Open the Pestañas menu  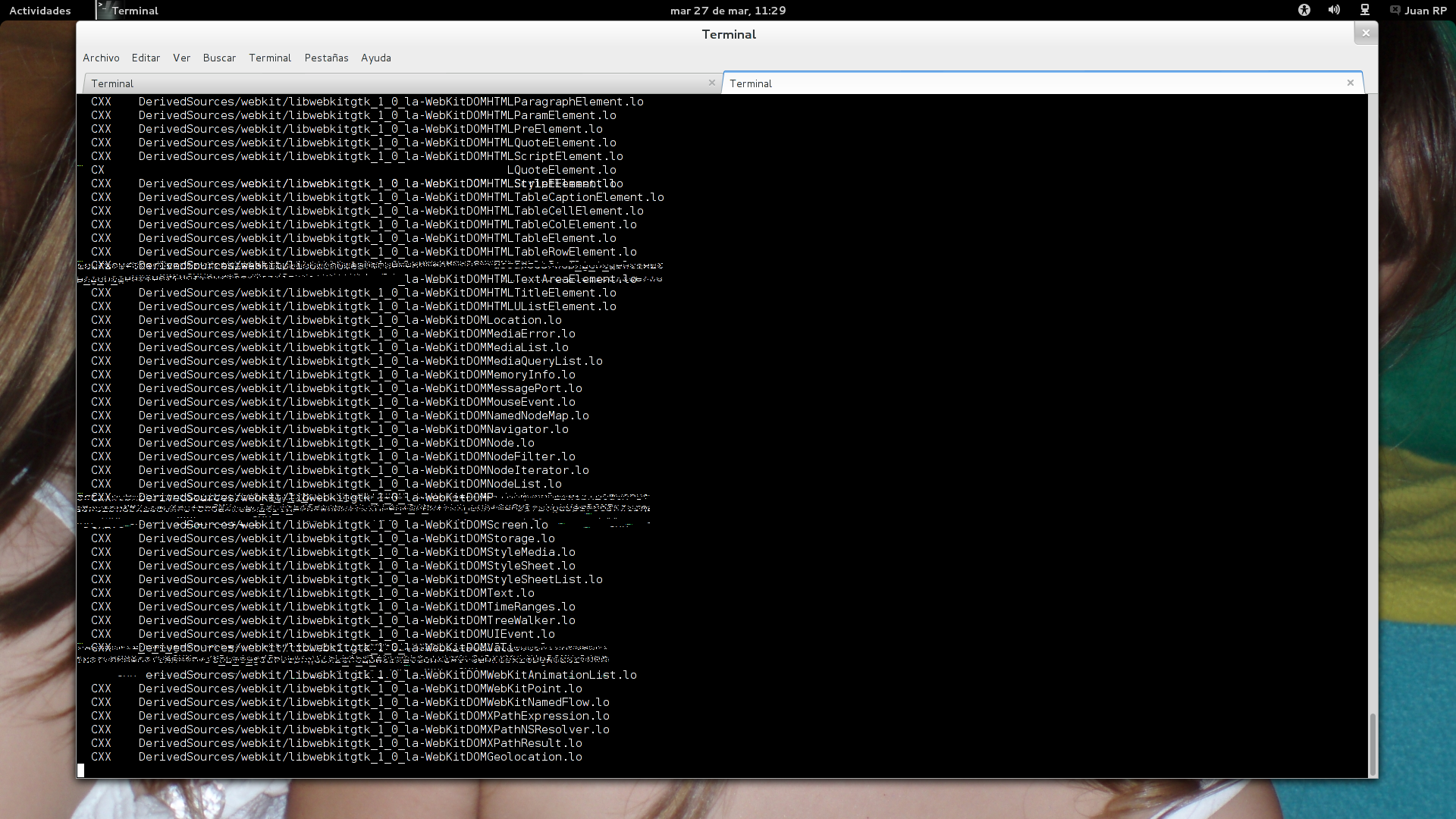pyautogui.click(x=326, y=58)
